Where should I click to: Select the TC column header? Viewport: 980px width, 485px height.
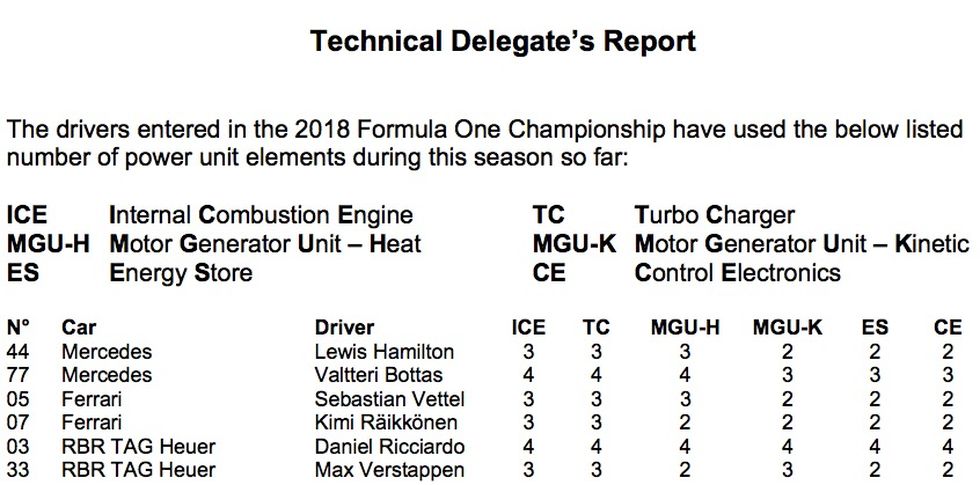pyautogui.click(x=596, y=327)
